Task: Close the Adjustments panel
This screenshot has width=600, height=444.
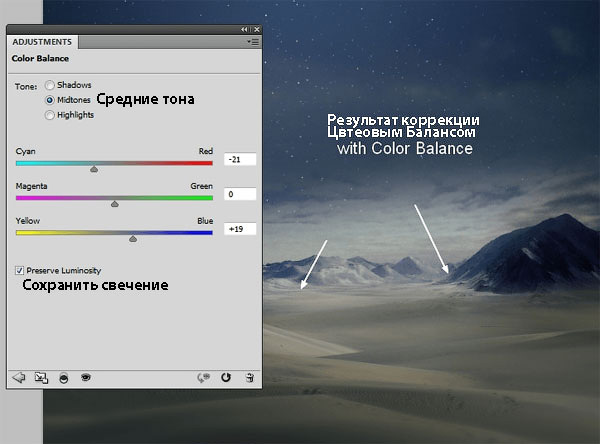Action: click(257, 29)
